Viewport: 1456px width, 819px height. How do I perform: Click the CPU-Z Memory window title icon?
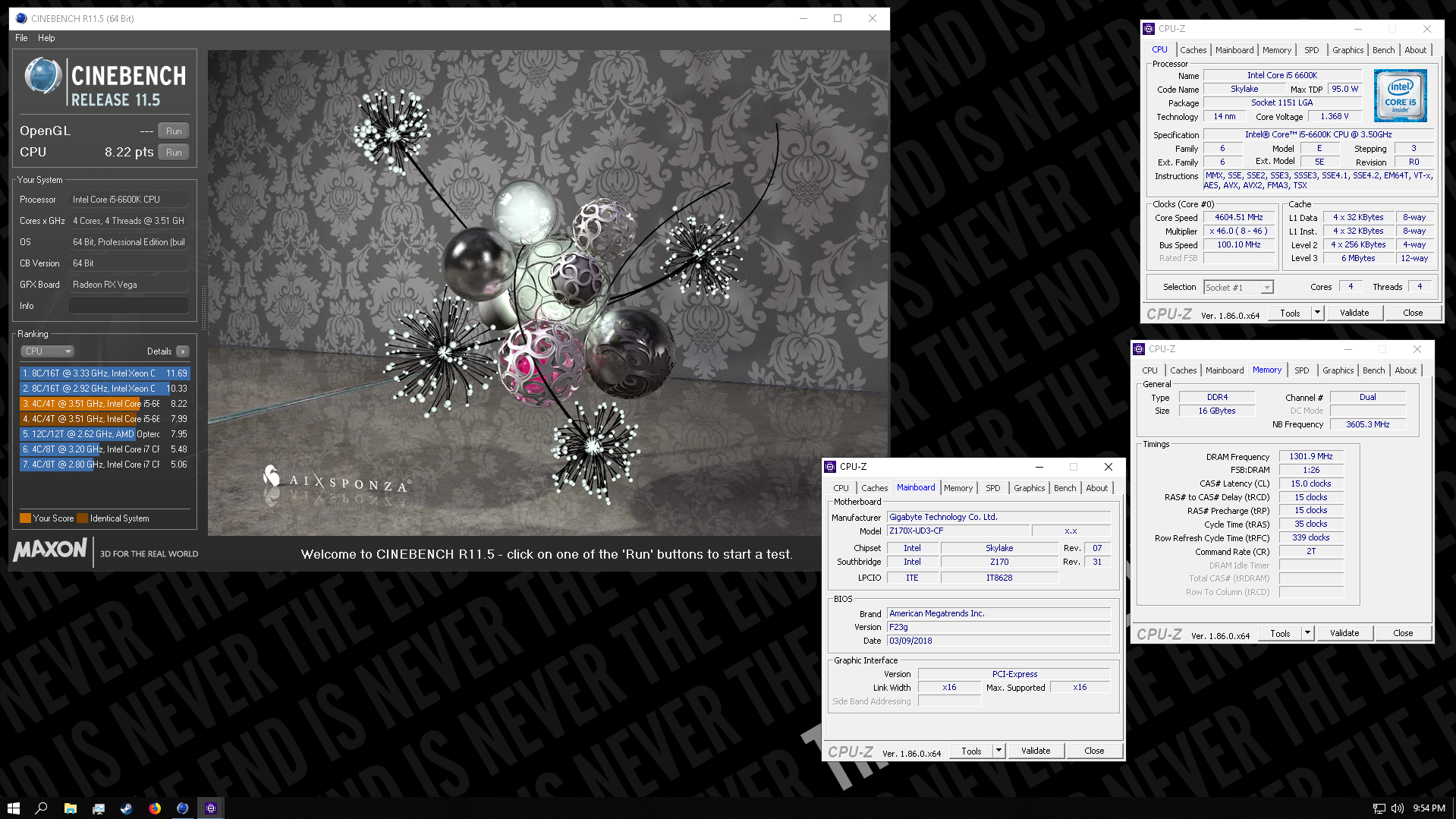coord(1139,349)
